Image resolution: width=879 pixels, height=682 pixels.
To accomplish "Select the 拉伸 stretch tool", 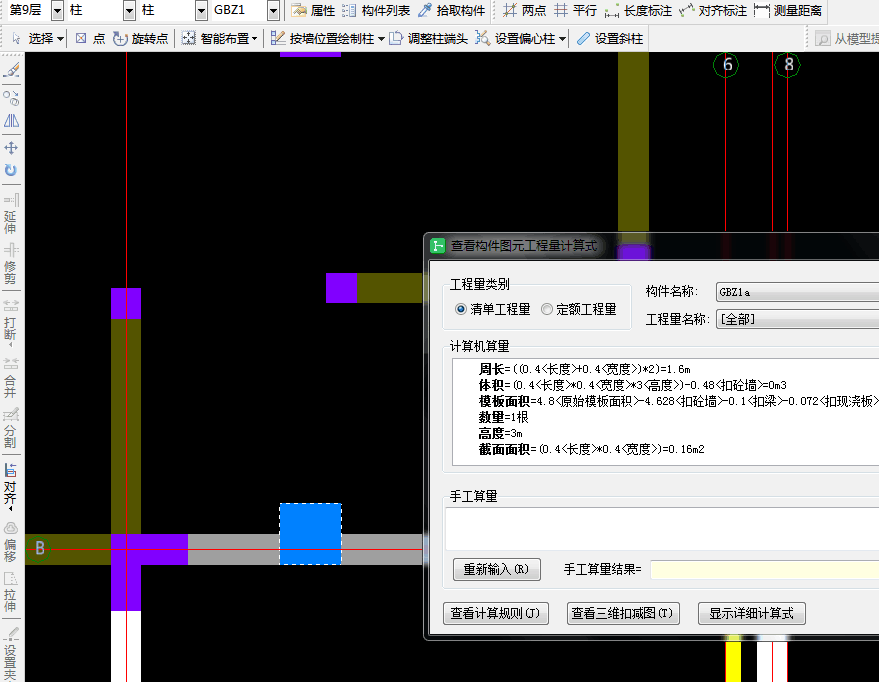I will [x=11, y=592].
